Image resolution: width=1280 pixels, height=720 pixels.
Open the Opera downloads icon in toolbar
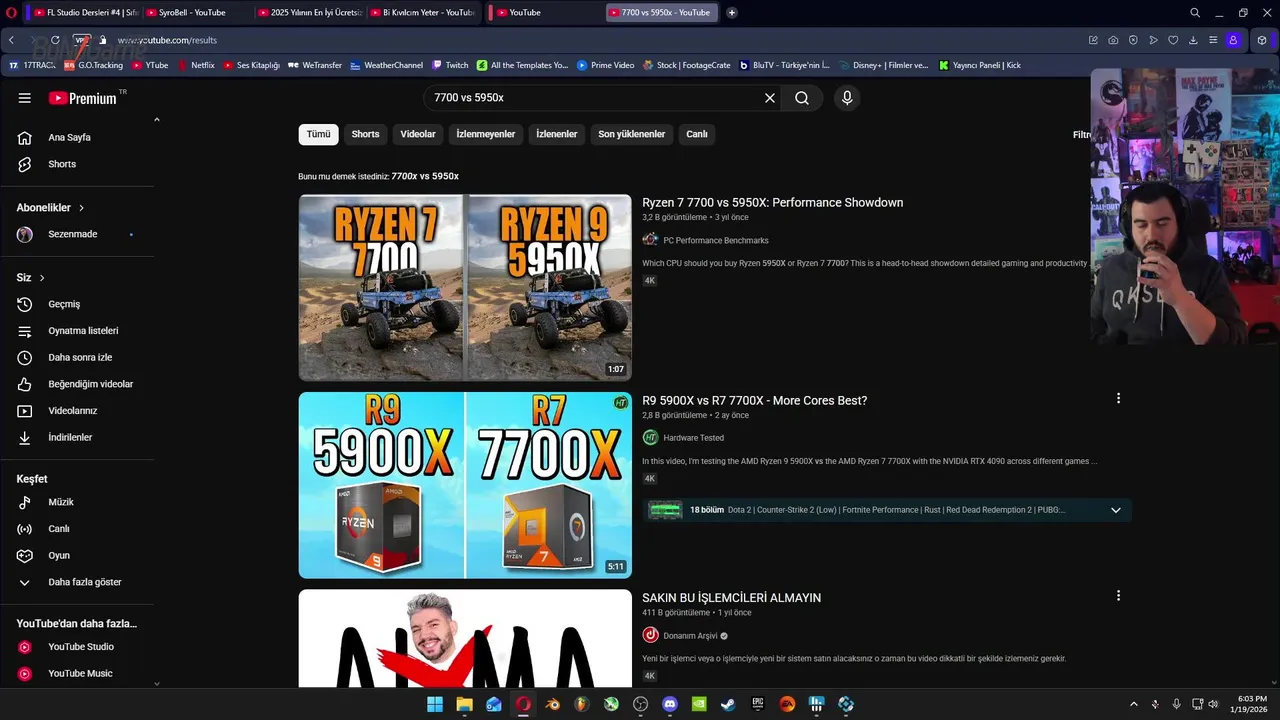[1193, 40]
